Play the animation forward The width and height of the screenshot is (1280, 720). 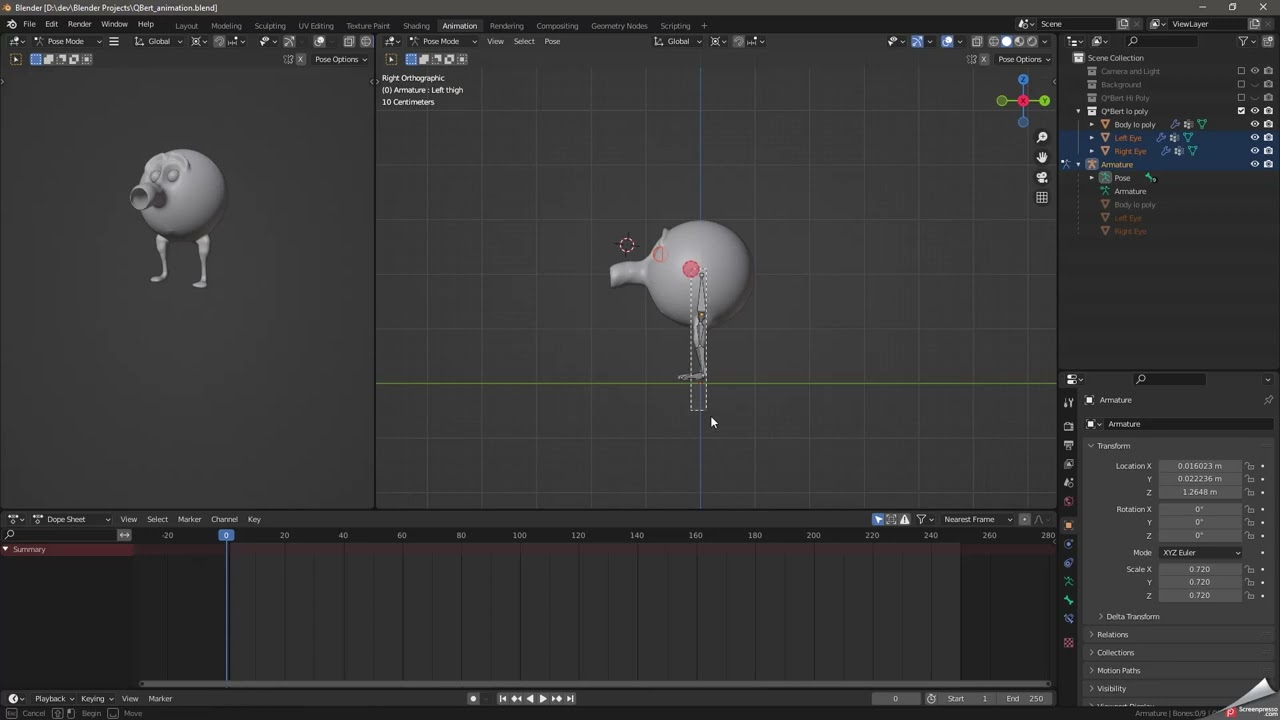coord(543,698)
